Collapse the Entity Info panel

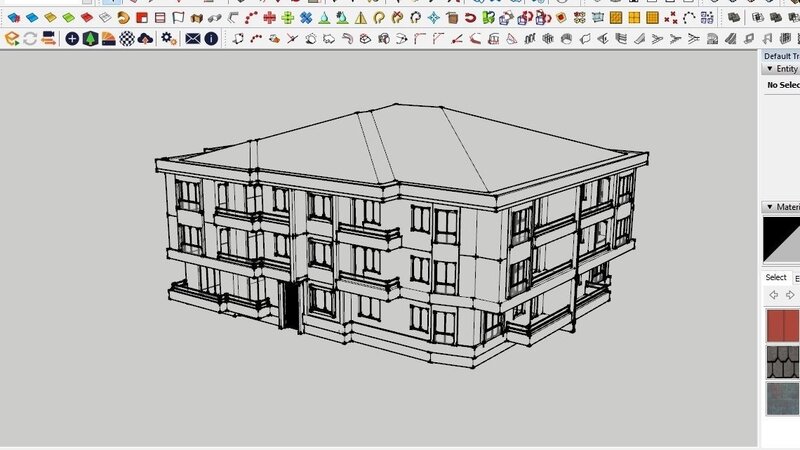pos(767,69)
